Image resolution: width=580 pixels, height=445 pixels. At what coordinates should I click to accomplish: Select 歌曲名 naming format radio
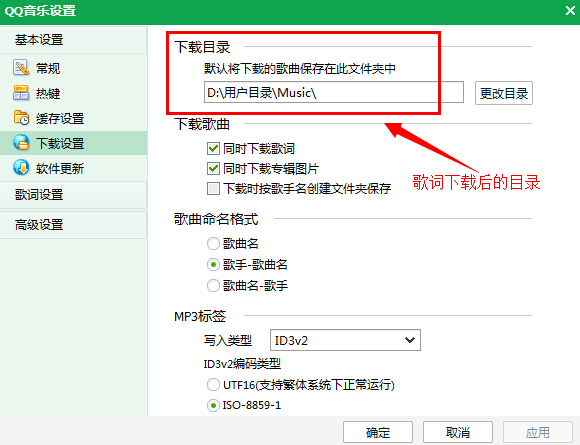point(213,243)
